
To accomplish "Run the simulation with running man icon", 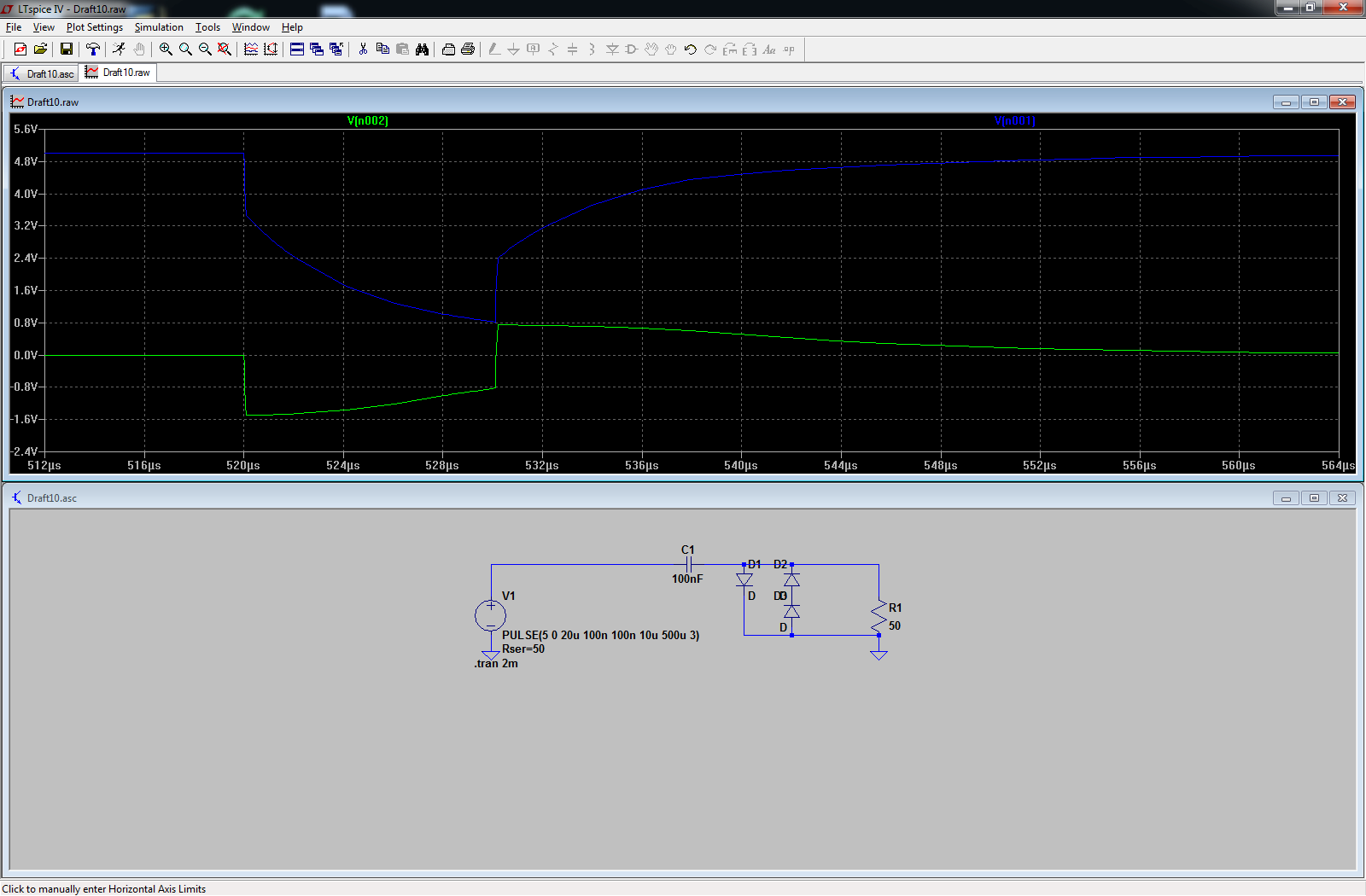I will pyautogui.click(x=119, y=49).
